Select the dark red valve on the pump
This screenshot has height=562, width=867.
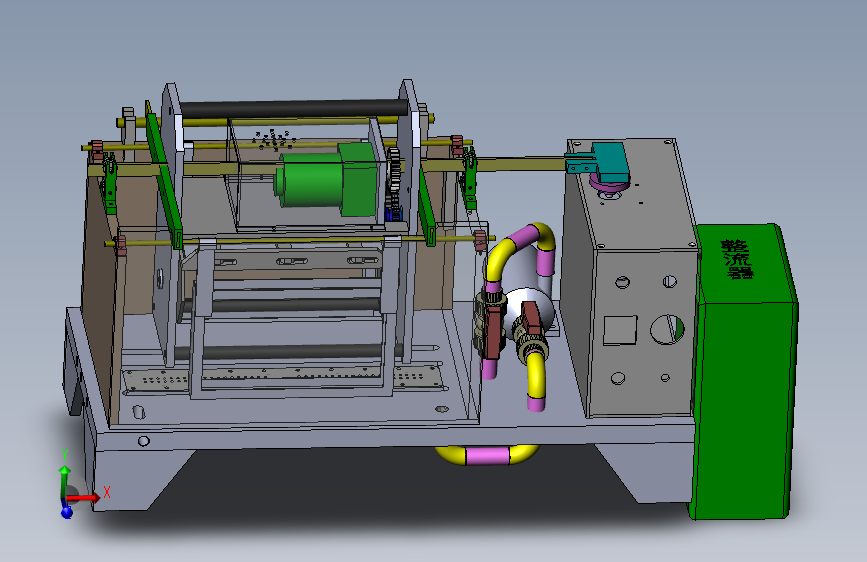(494, 332)
